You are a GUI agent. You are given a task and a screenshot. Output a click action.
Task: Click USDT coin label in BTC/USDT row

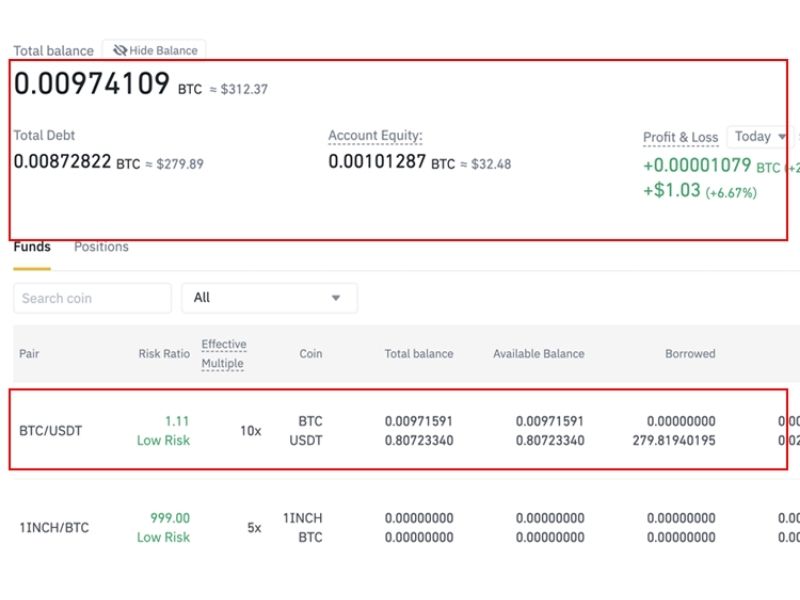pyautogui.click(x=306, y=440)
